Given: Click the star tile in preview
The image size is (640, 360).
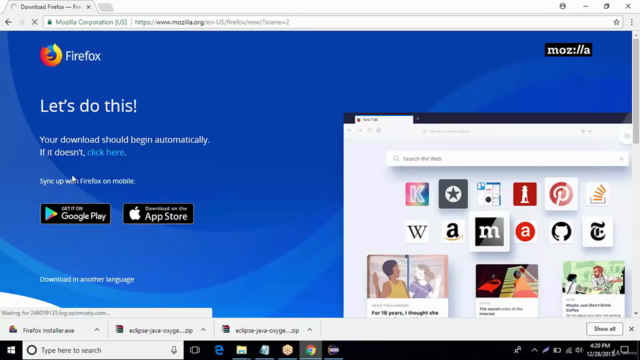Looking at the screenshot, I should click(453, 194).
